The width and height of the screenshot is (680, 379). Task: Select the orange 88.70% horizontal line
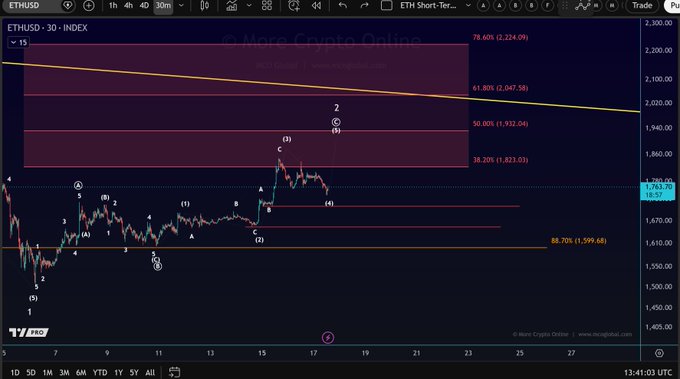tap(275, 248)
